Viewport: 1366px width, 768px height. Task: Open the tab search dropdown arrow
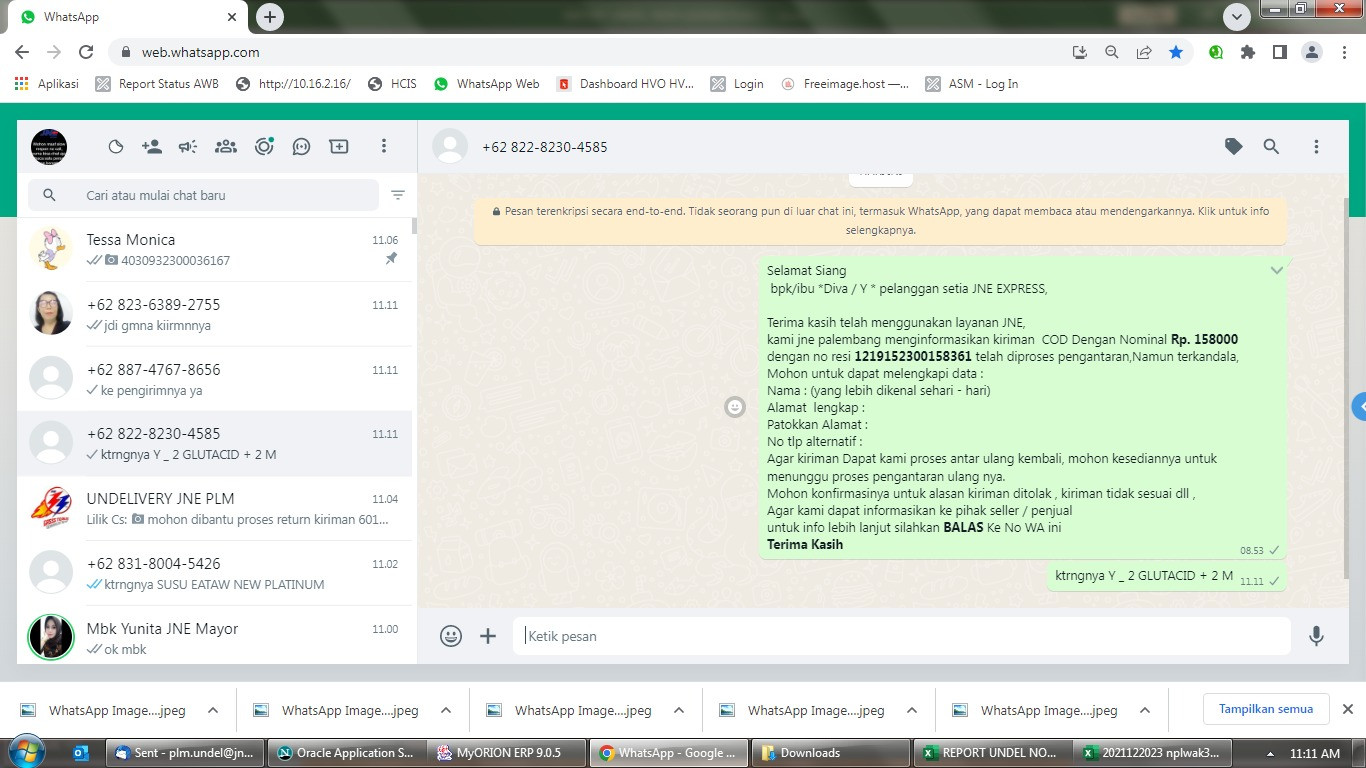tap(1237, 17)
